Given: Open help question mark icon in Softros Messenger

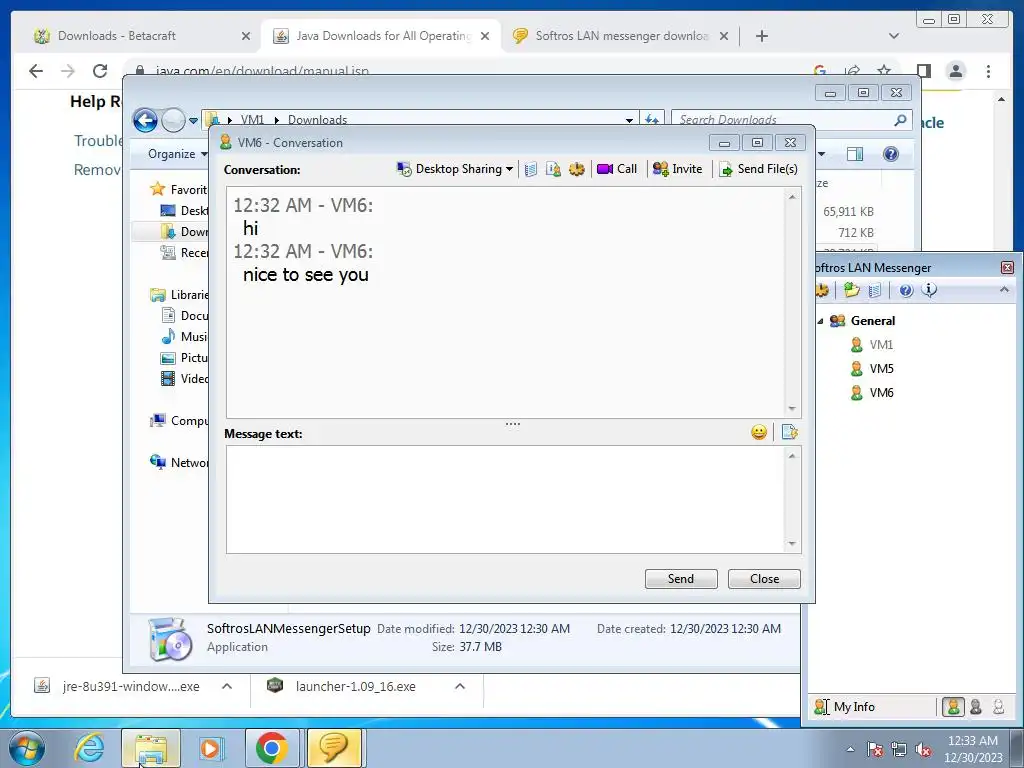Looking at the screenshot, I should tap(906, 290).
